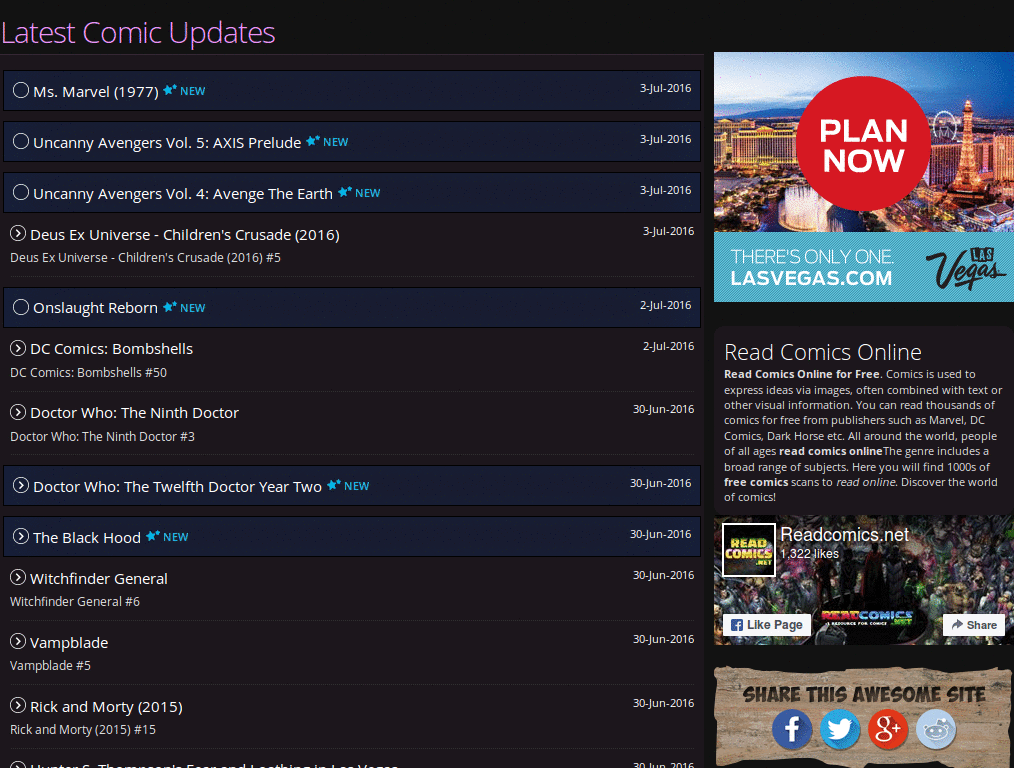
Task: Expand the Vampblade arrow icon
Action: click(18, 641)
